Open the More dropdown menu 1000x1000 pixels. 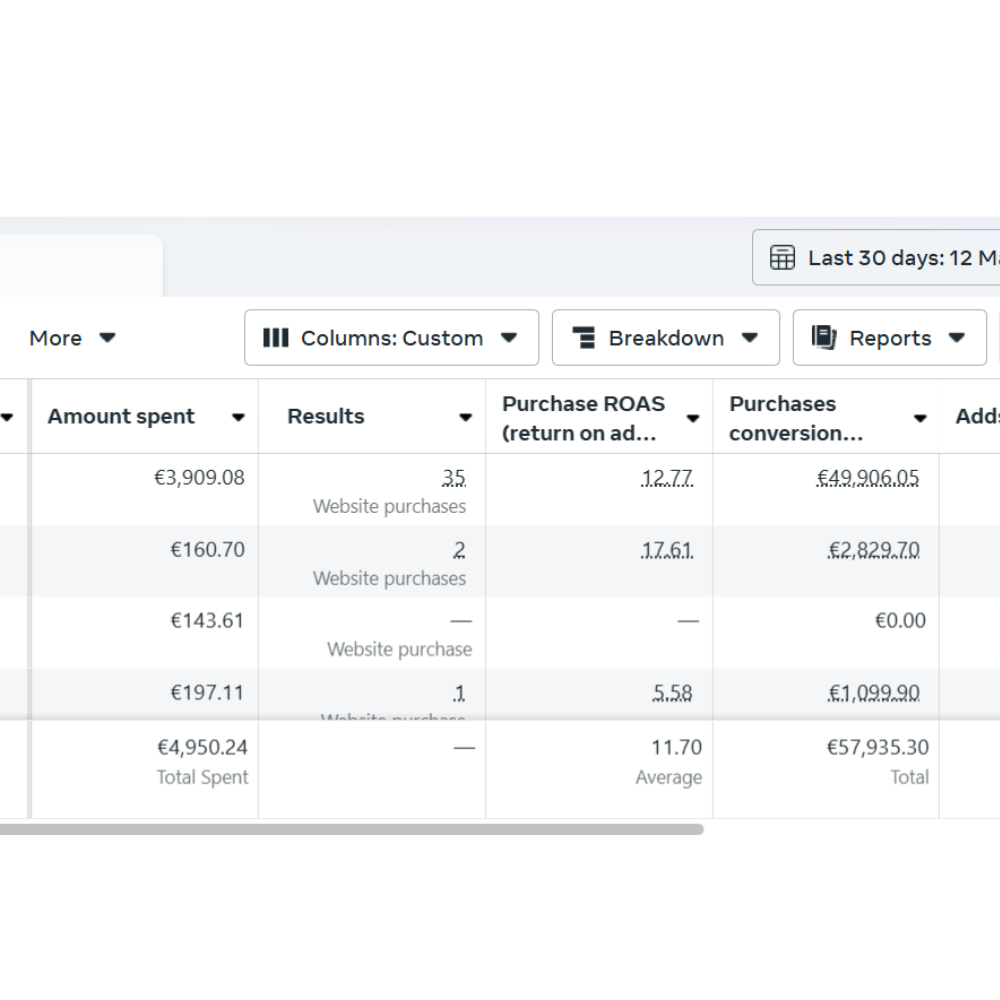coord(72,338)
